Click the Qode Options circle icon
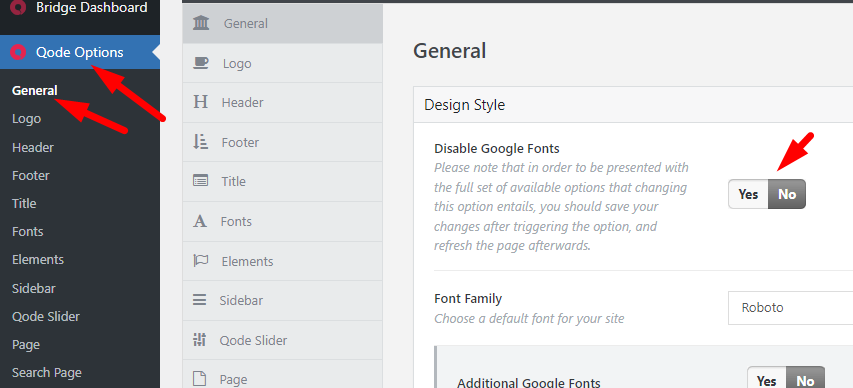Screen dimensions: 853x388 [x=18, y=52]
